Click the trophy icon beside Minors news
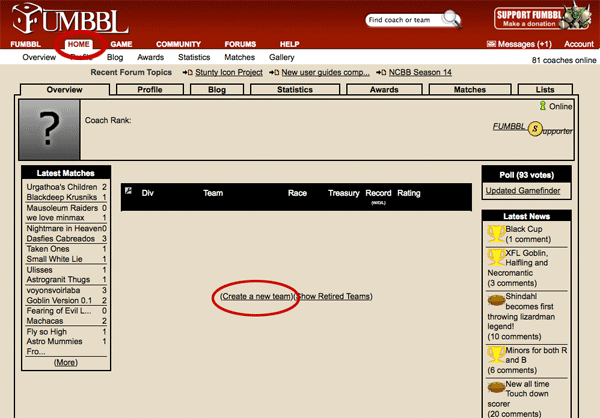Image resolution: width=600 pixels, height=418 pixels. point(496,354)
